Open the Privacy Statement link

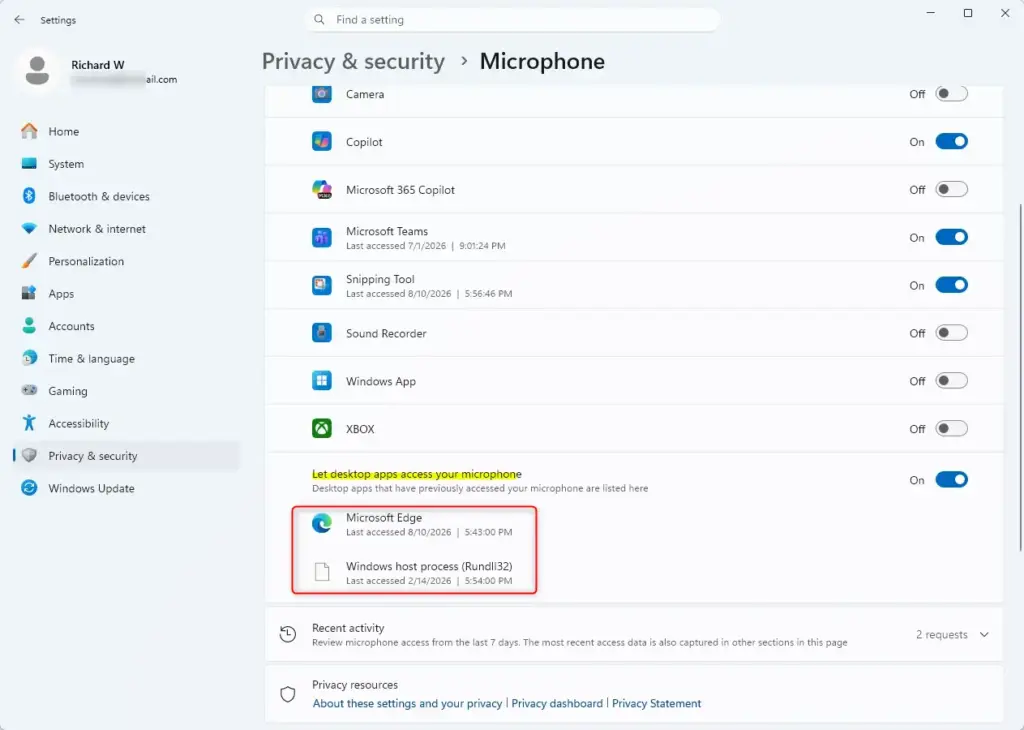pyautogui.click(x=656, y=703)
